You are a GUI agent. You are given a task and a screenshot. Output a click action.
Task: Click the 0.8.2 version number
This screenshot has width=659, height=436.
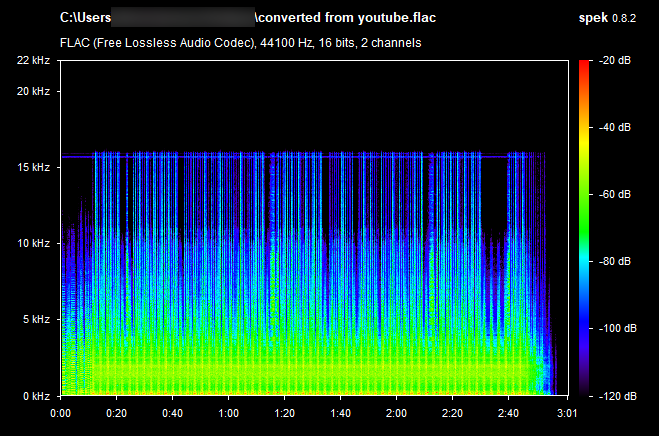point(630,18)
